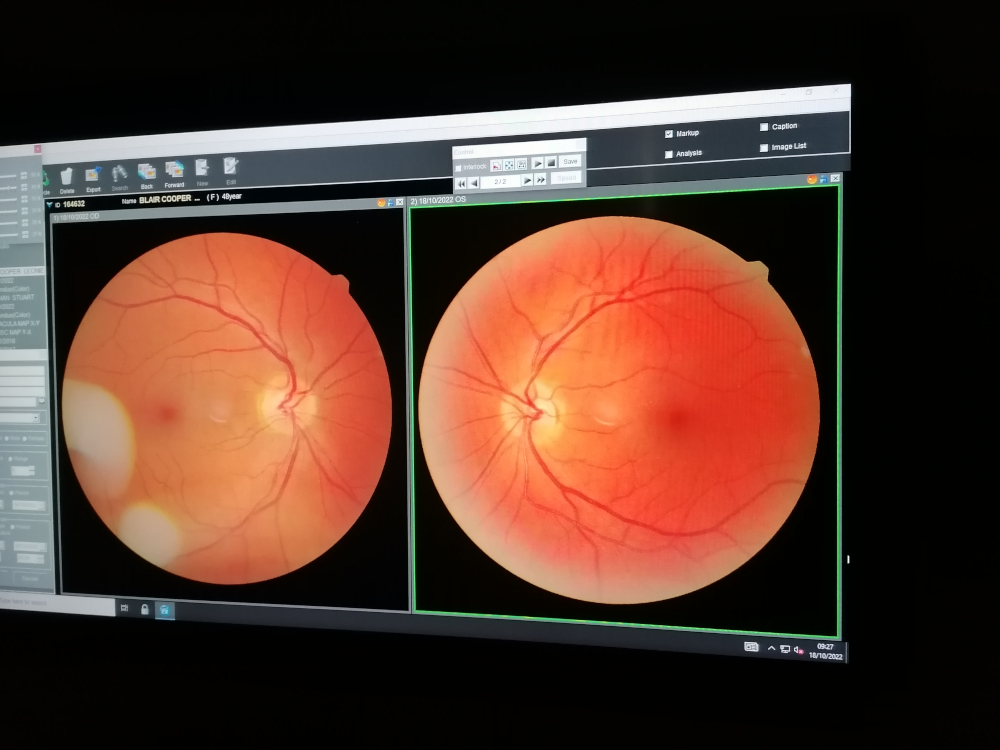The width and height of the screenshot is (1000, 750).
Task: Tick the Caption checkbox
Action: click(764, 127)
